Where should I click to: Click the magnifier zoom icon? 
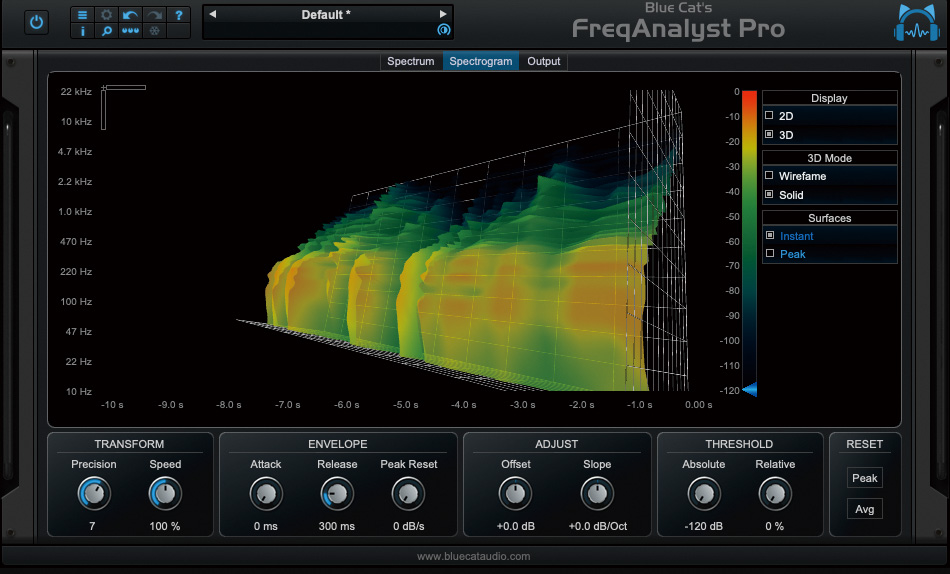(106, 30)
